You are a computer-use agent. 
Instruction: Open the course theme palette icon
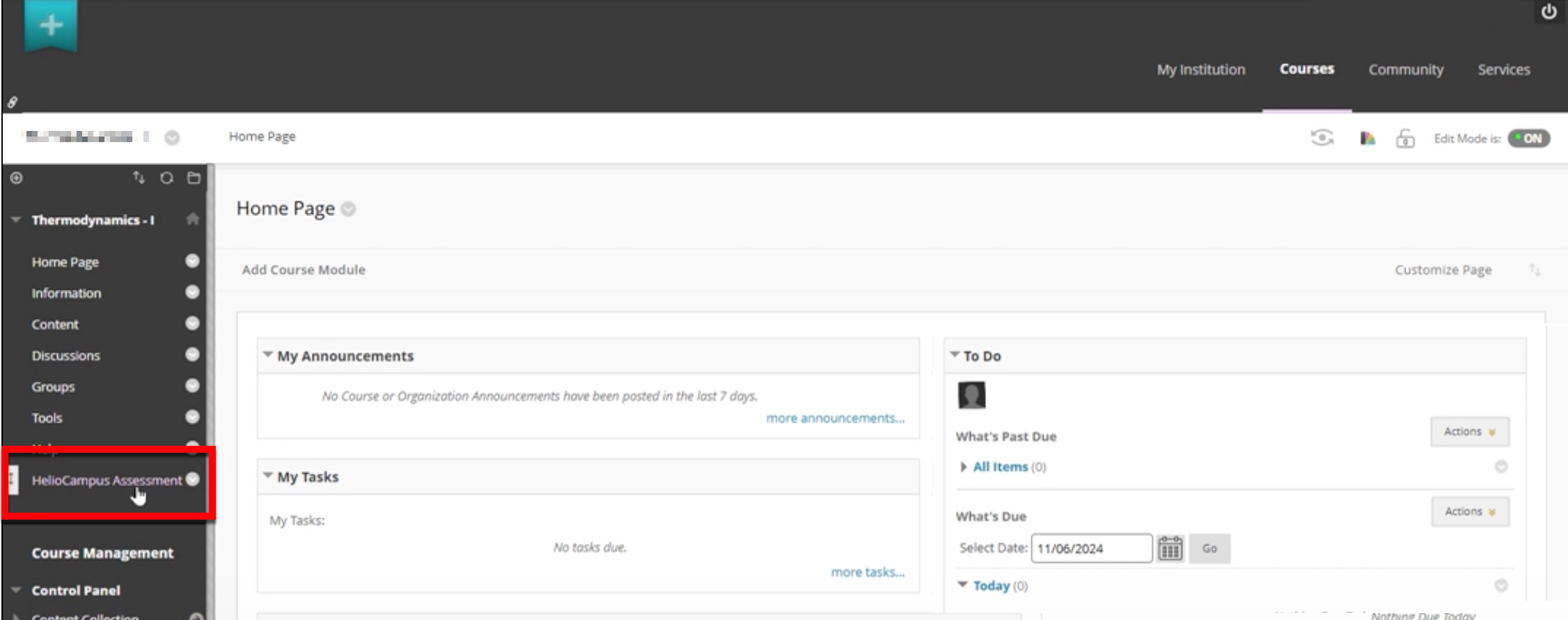coord(1367,138)
